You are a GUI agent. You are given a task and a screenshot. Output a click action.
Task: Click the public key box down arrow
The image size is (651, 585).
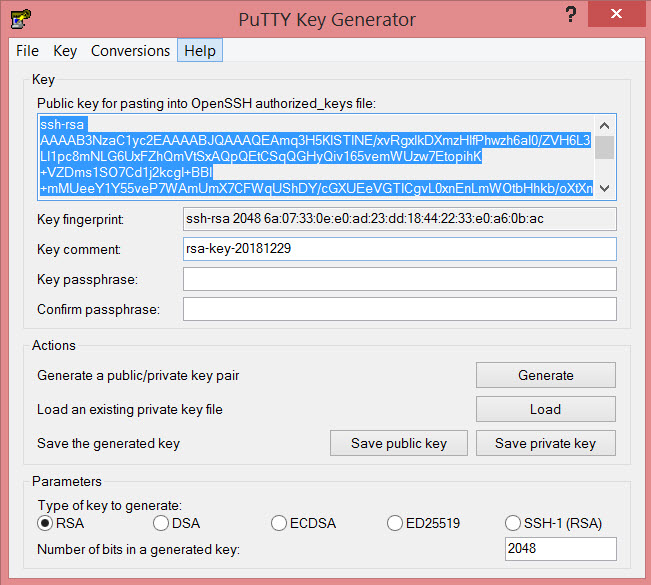tap(604, 188)
